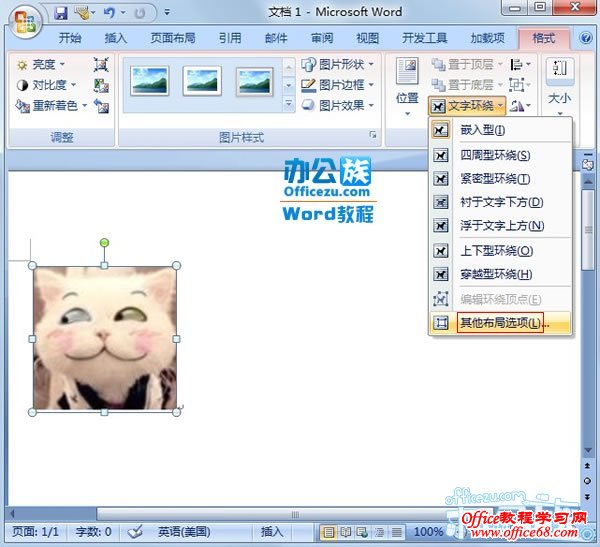The height and width of the screenshot is (547, 600).
Task: Customize Quick Access Toolbar dropdown arrow
Action: 167,13
